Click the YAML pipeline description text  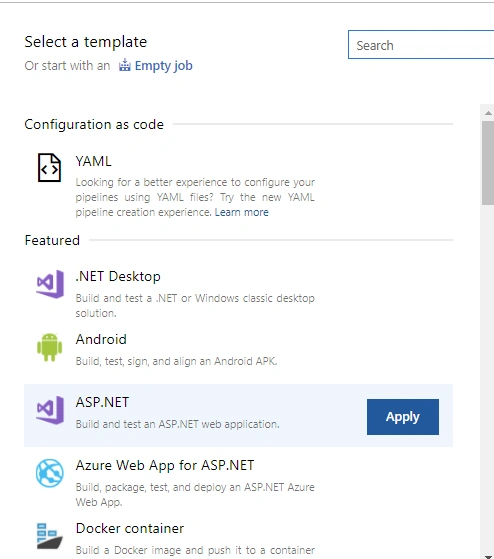[x=195, y=197]
